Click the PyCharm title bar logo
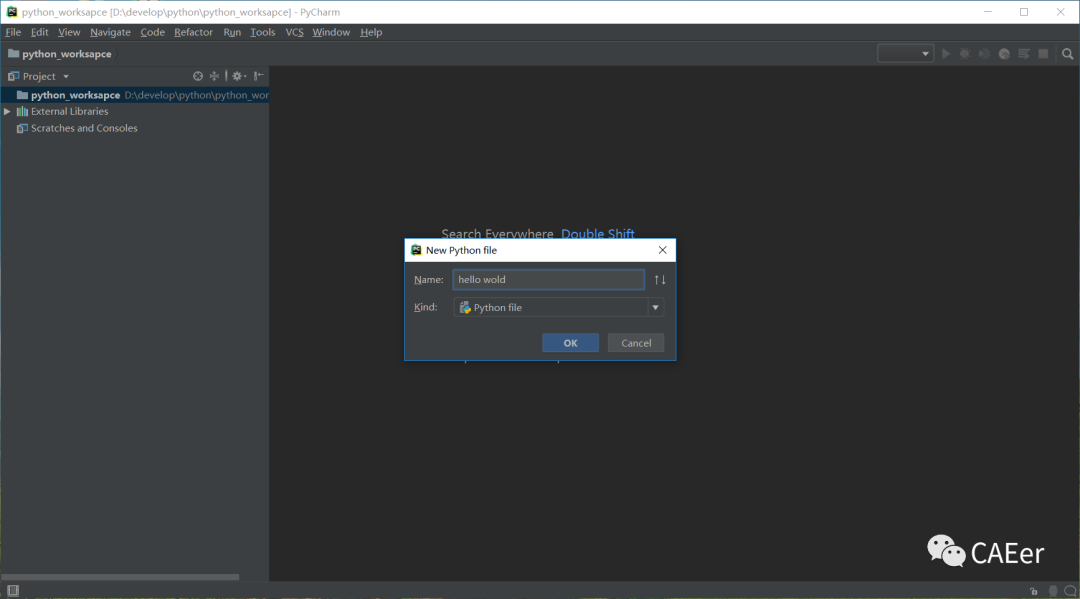The width and height of the screenshot is (1080, 599). (x=12, y=12)
